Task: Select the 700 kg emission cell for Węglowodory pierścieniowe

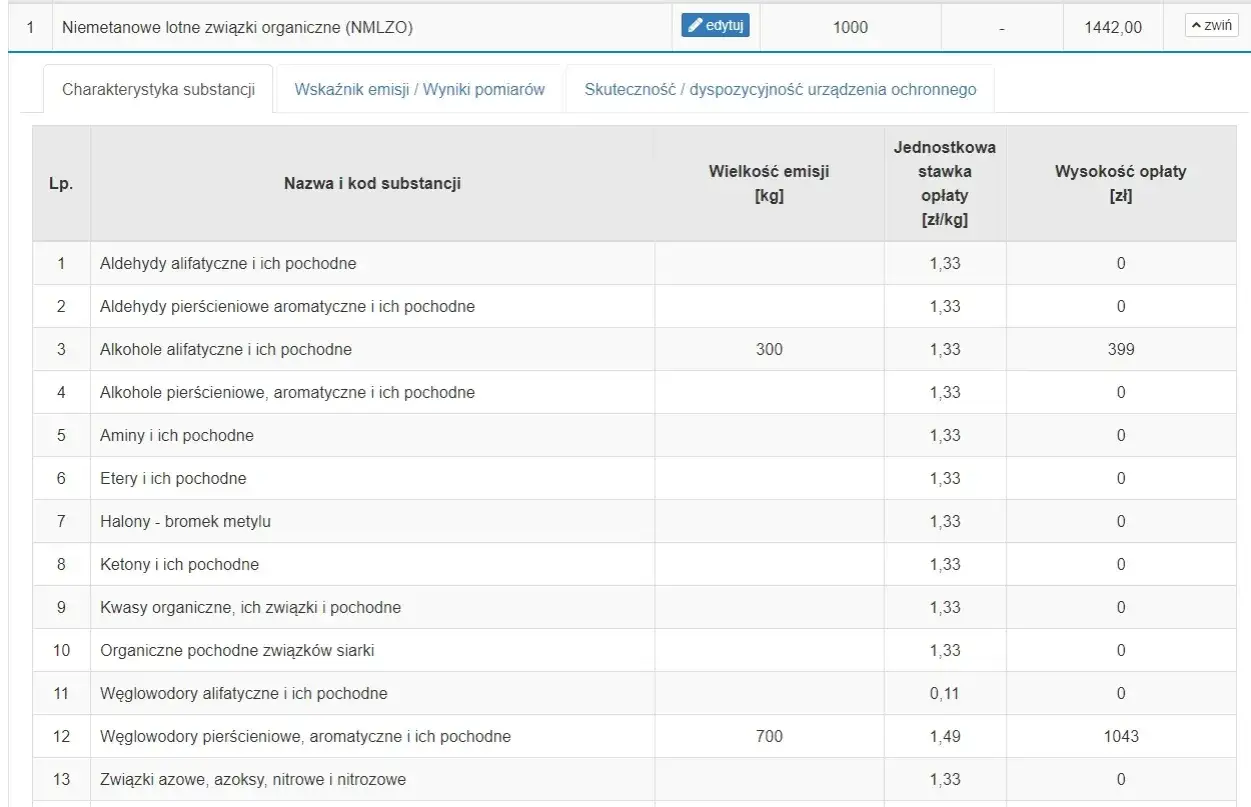Action: click(769, 737)
